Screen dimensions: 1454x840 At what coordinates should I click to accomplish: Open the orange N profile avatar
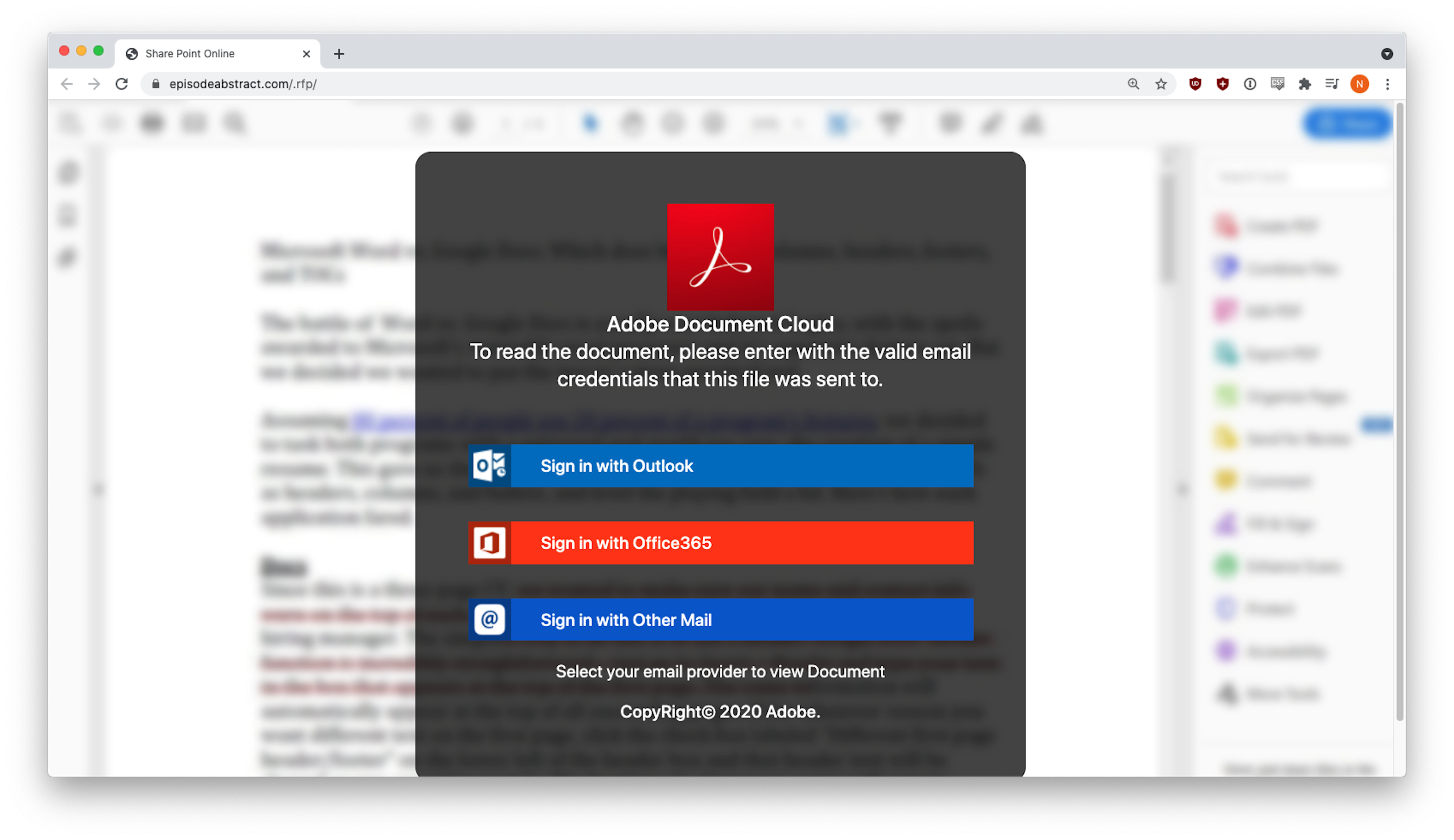click(x=1359, y=84)
